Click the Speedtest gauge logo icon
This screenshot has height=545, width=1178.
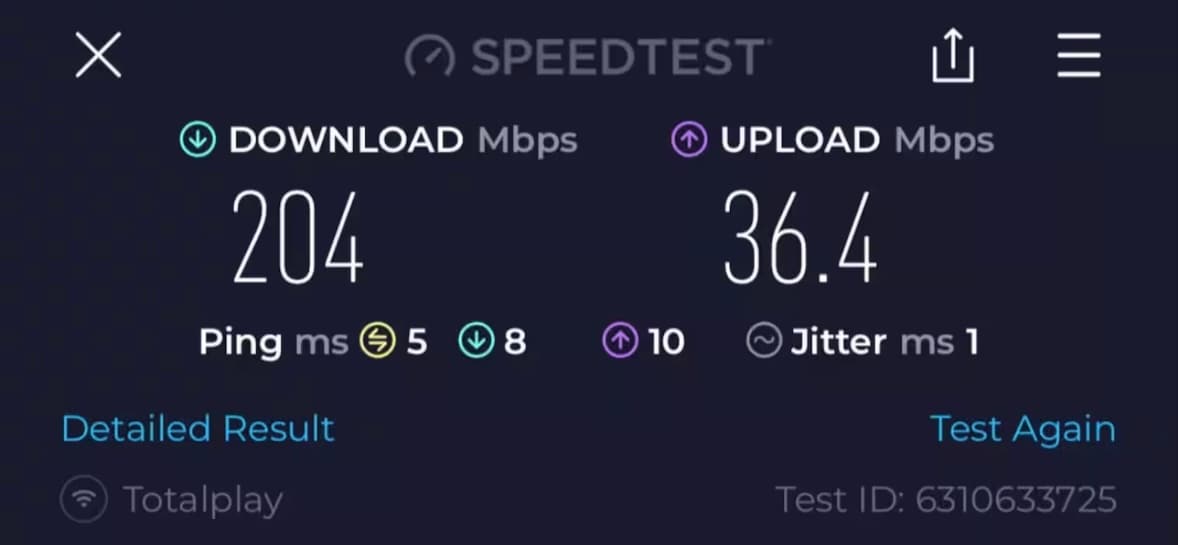[430, 57]
